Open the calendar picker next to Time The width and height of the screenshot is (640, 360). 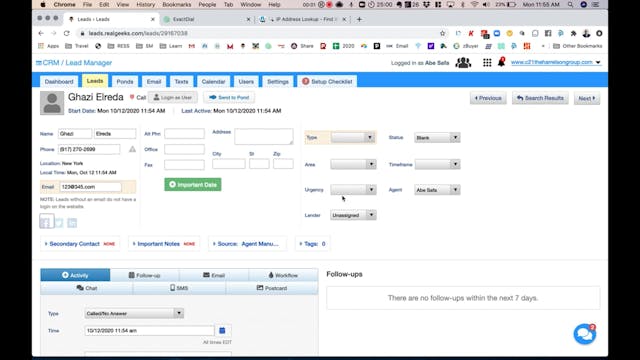pos(222,330)
